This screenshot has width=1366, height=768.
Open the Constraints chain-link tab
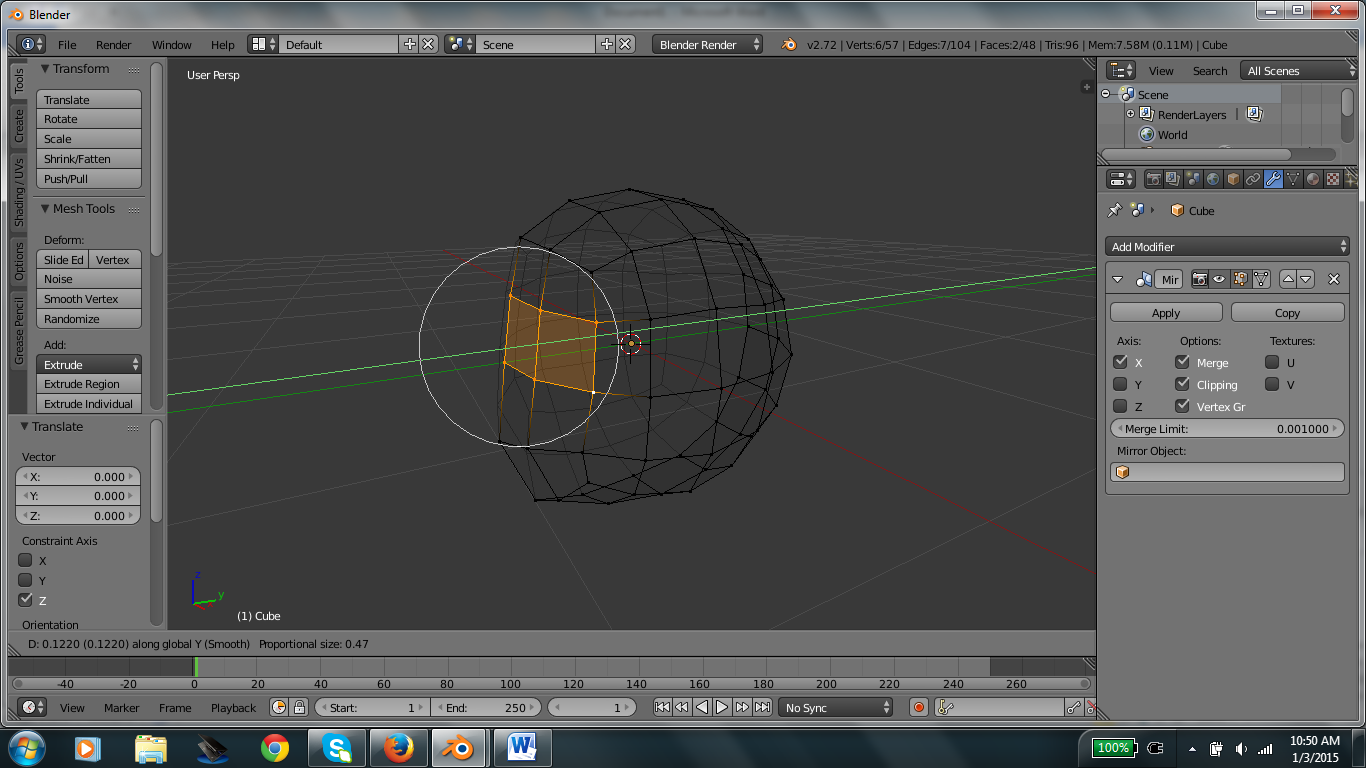[x=1253, y=179]
